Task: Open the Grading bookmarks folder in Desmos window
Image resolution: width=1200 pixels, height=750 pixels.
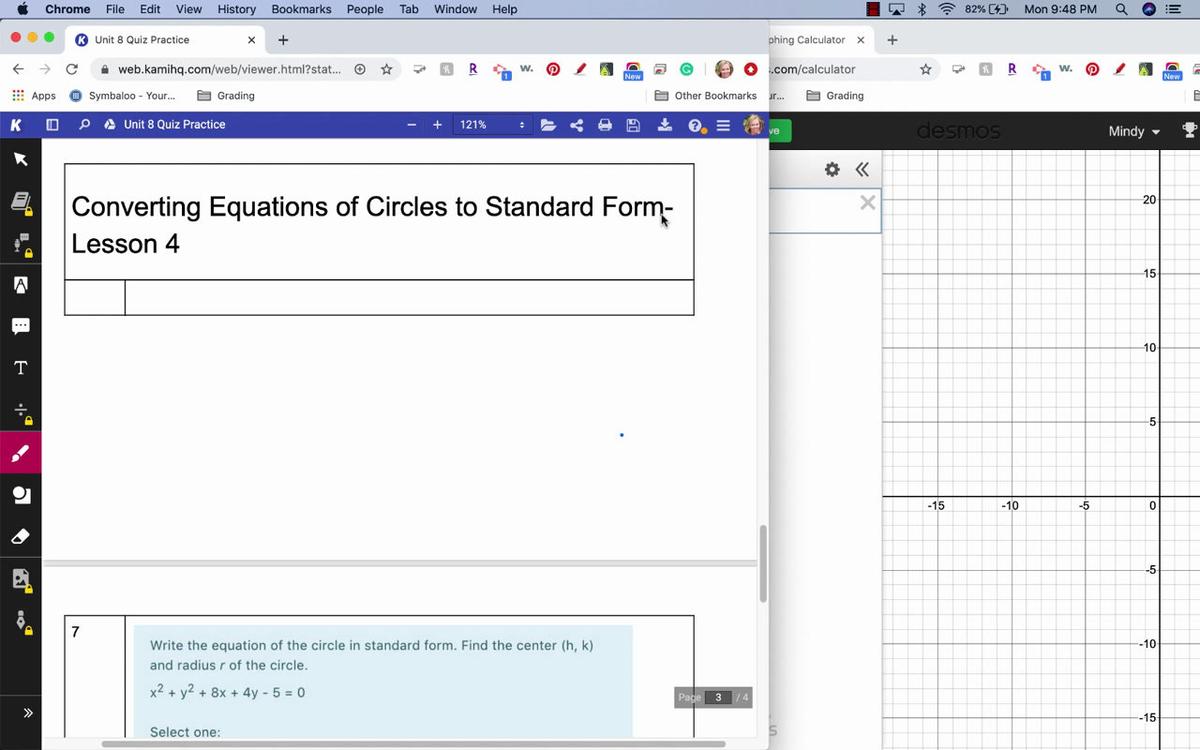Action: pyautogui.click(x=835, y=96)
